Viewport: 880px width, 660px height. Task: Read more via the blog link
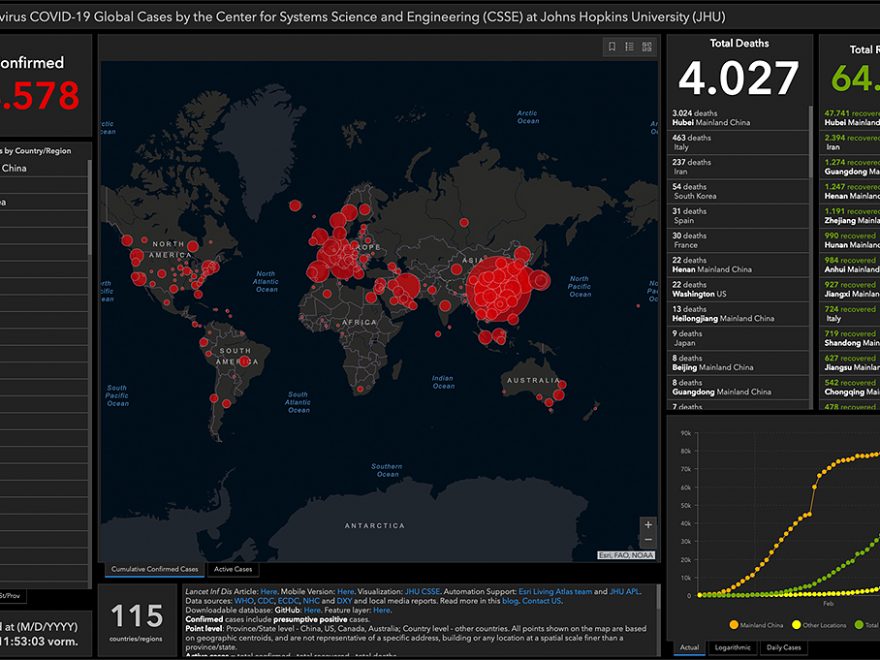click(510, 601)
